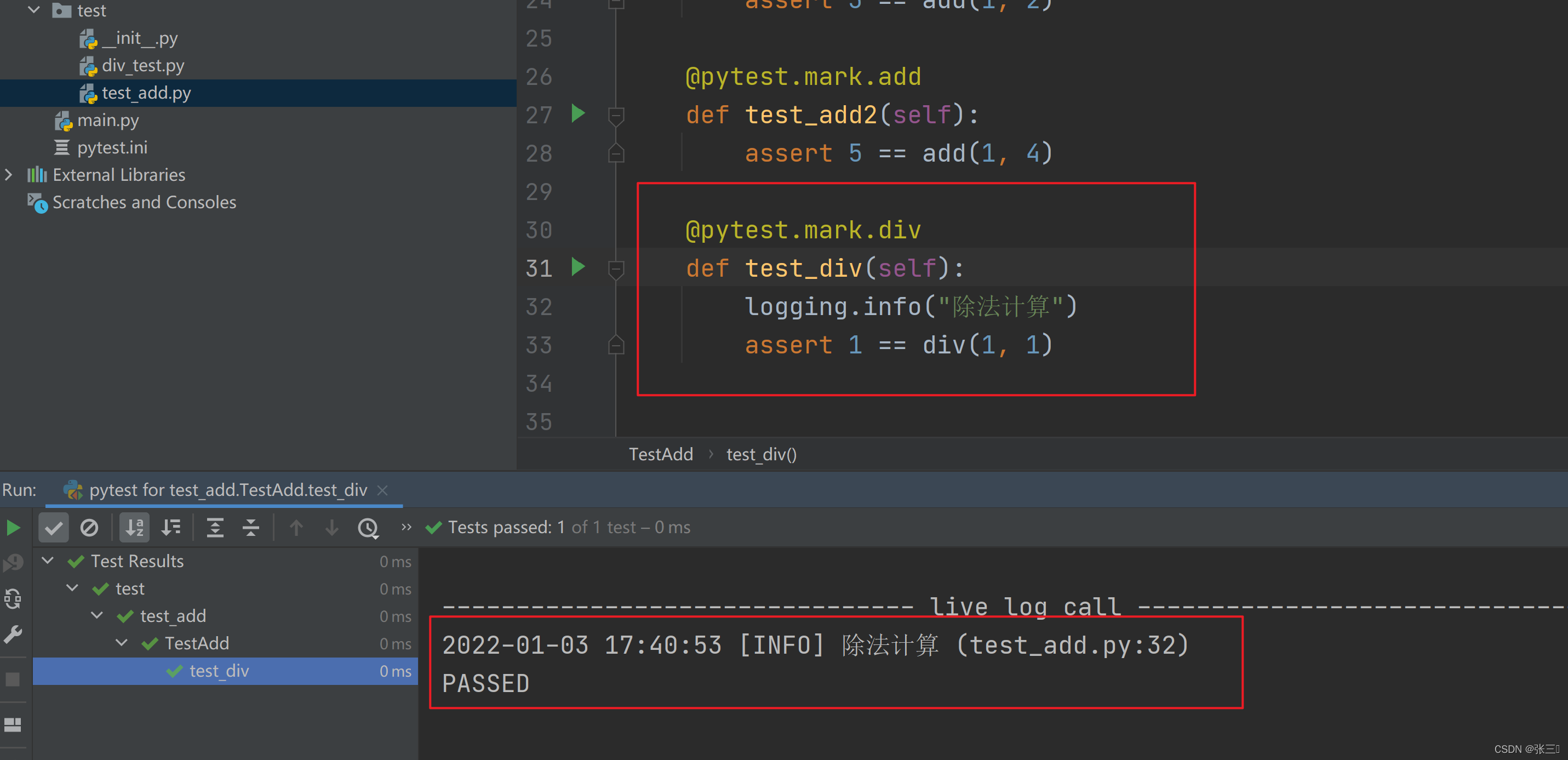Click the clock/history icon in test toolbar
Image resolution: width=1568 pixels, height=760 pixels.
coord(369,527)
